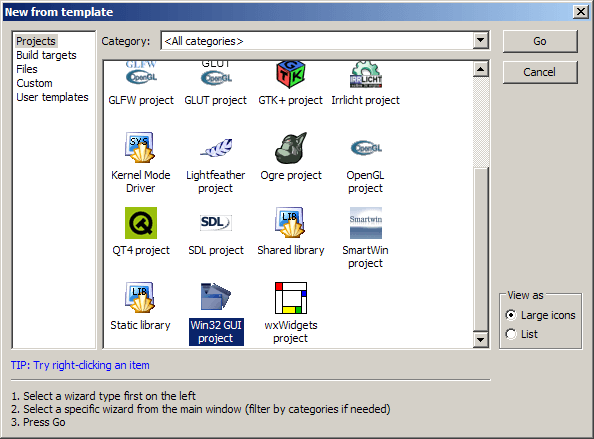Screen dimensions: 594x439
Task: Select the wxWidgets project icon
Action: click(291, 298)
